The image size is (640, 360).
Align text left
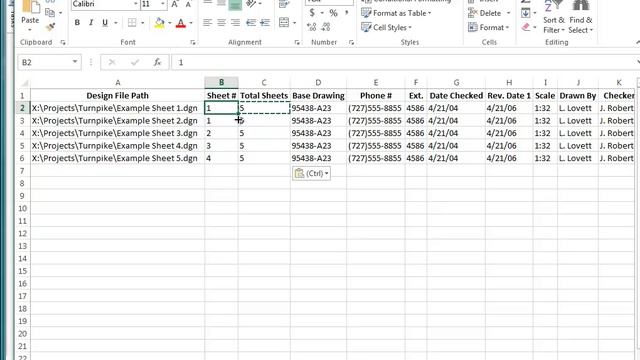[x=207, y=22]
